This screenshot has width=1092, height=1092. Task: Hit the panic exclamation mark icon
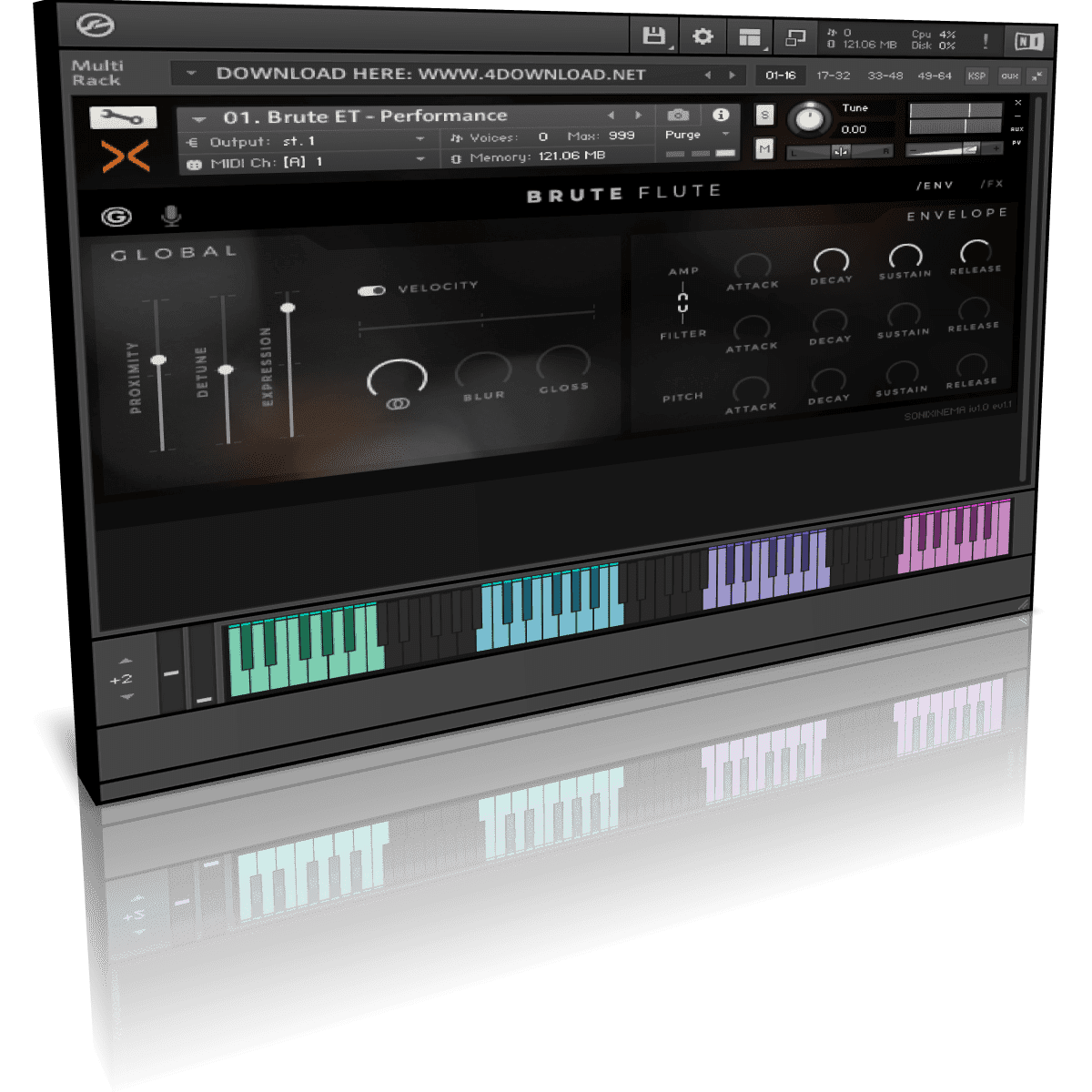click(x=985, y=41)
